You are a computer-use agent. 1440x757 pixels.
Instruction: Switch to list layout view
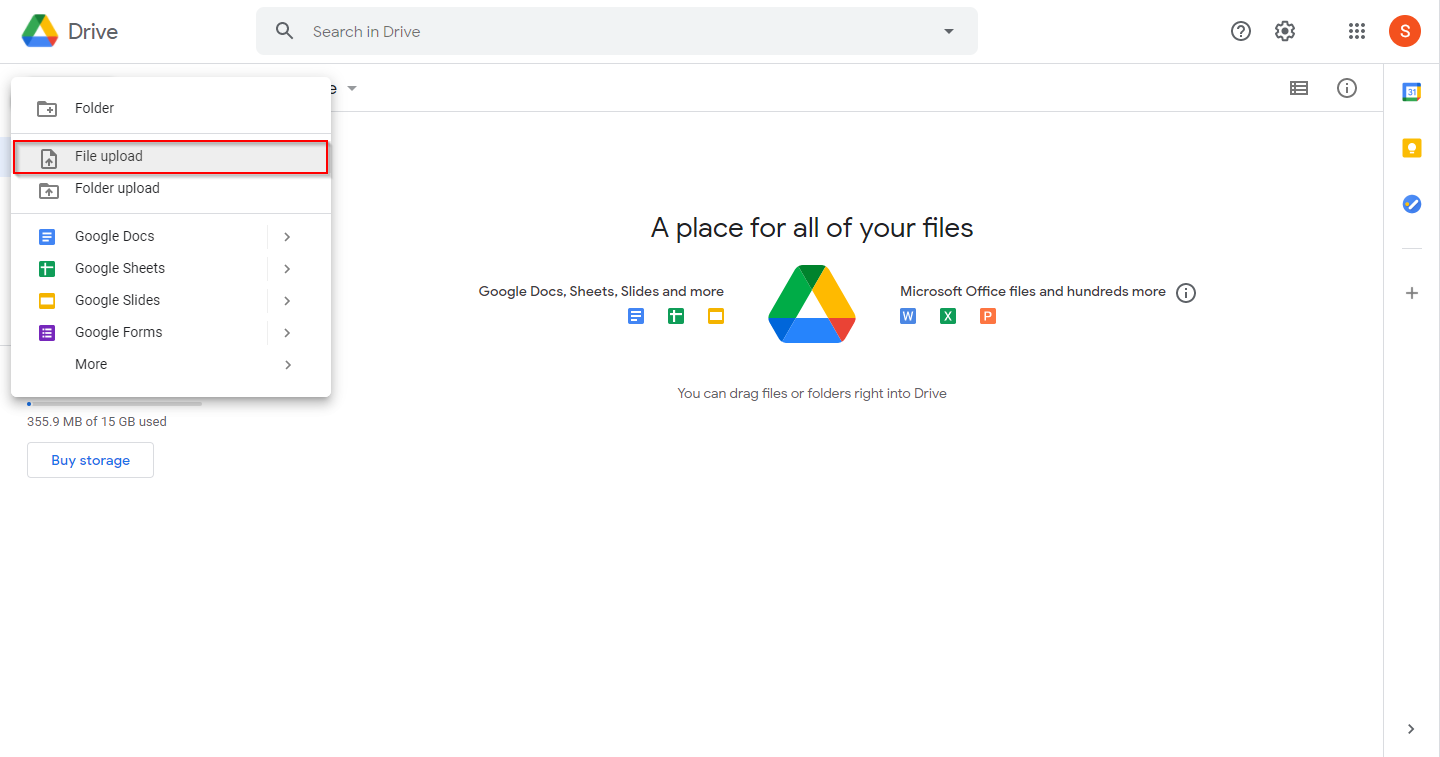(1299, 88)
